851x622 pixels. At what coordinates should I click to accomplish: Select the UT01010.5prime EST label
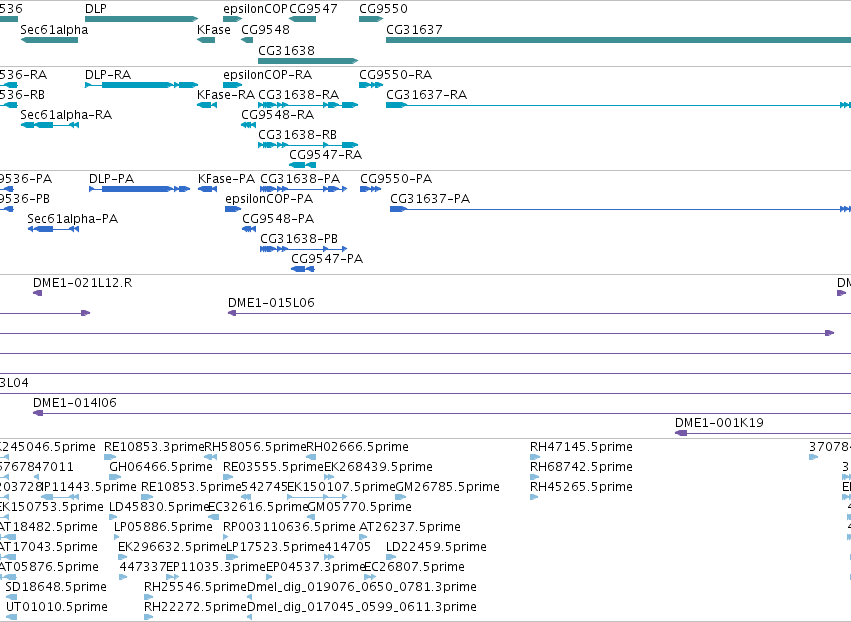pos(57,608)
